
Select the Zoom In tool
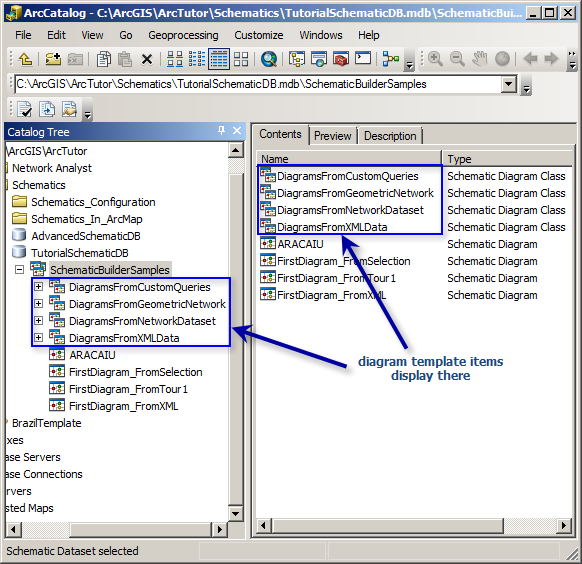pos(435,59)
